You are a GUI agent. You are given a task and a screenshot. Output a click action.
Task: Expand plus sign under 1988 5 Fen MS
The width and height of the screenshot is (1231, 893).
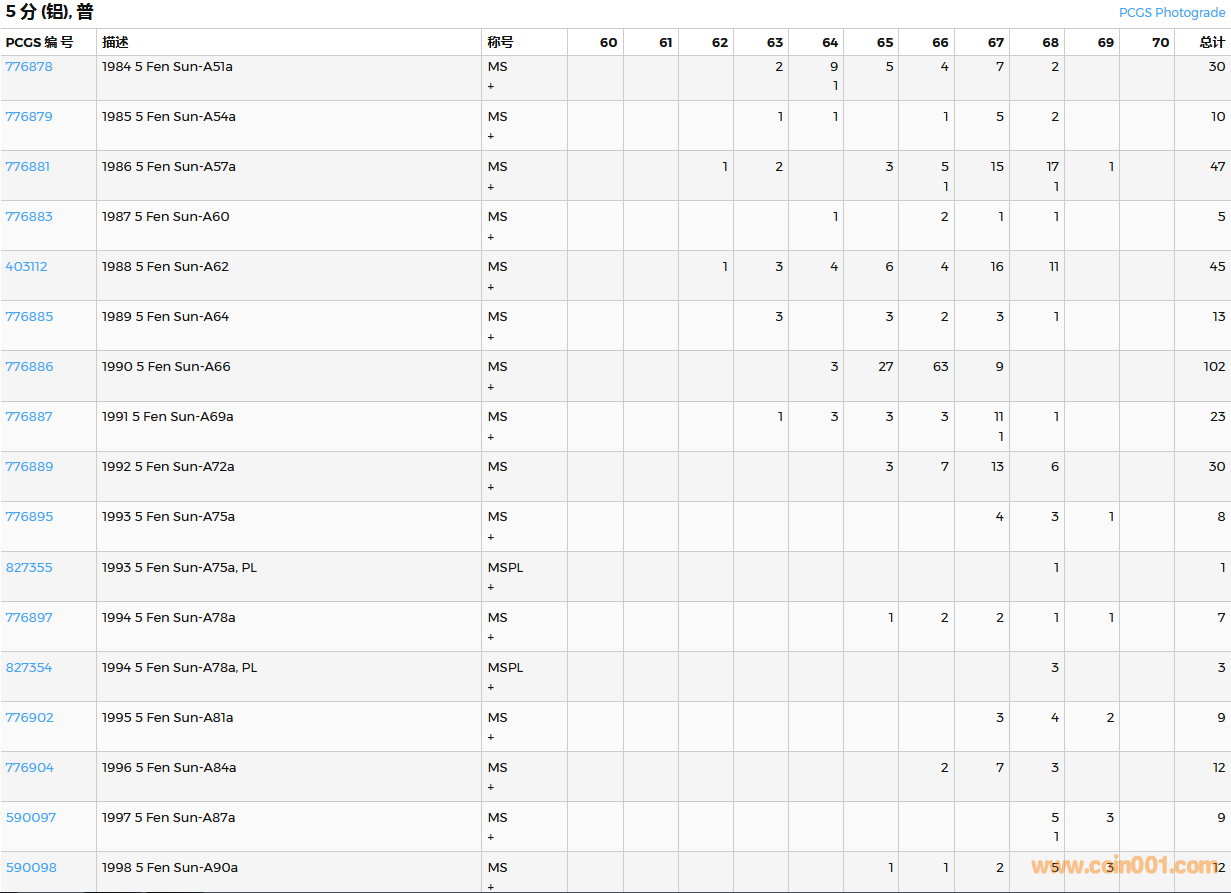click(x=491, y=287)
